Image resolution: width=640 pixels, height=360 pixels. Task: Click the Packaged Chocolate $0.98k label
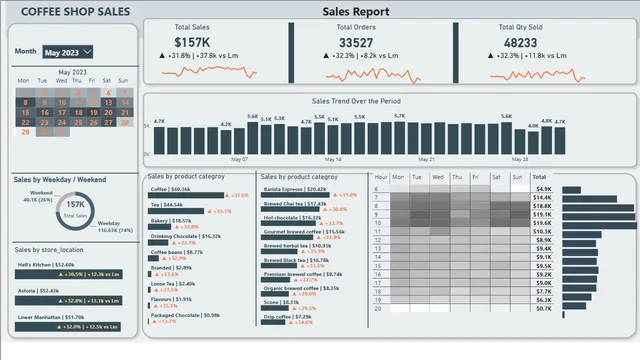click(x=185, y=315)
